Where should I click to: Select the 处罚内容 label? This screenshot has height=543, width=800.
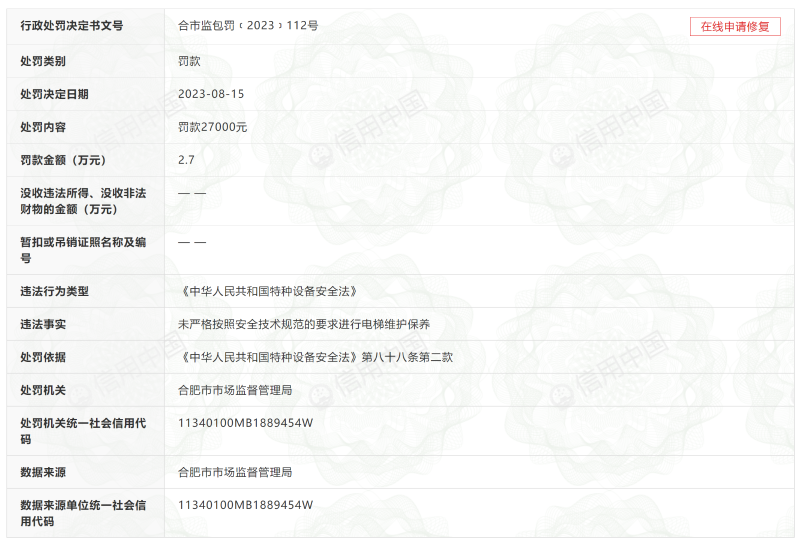43,127
